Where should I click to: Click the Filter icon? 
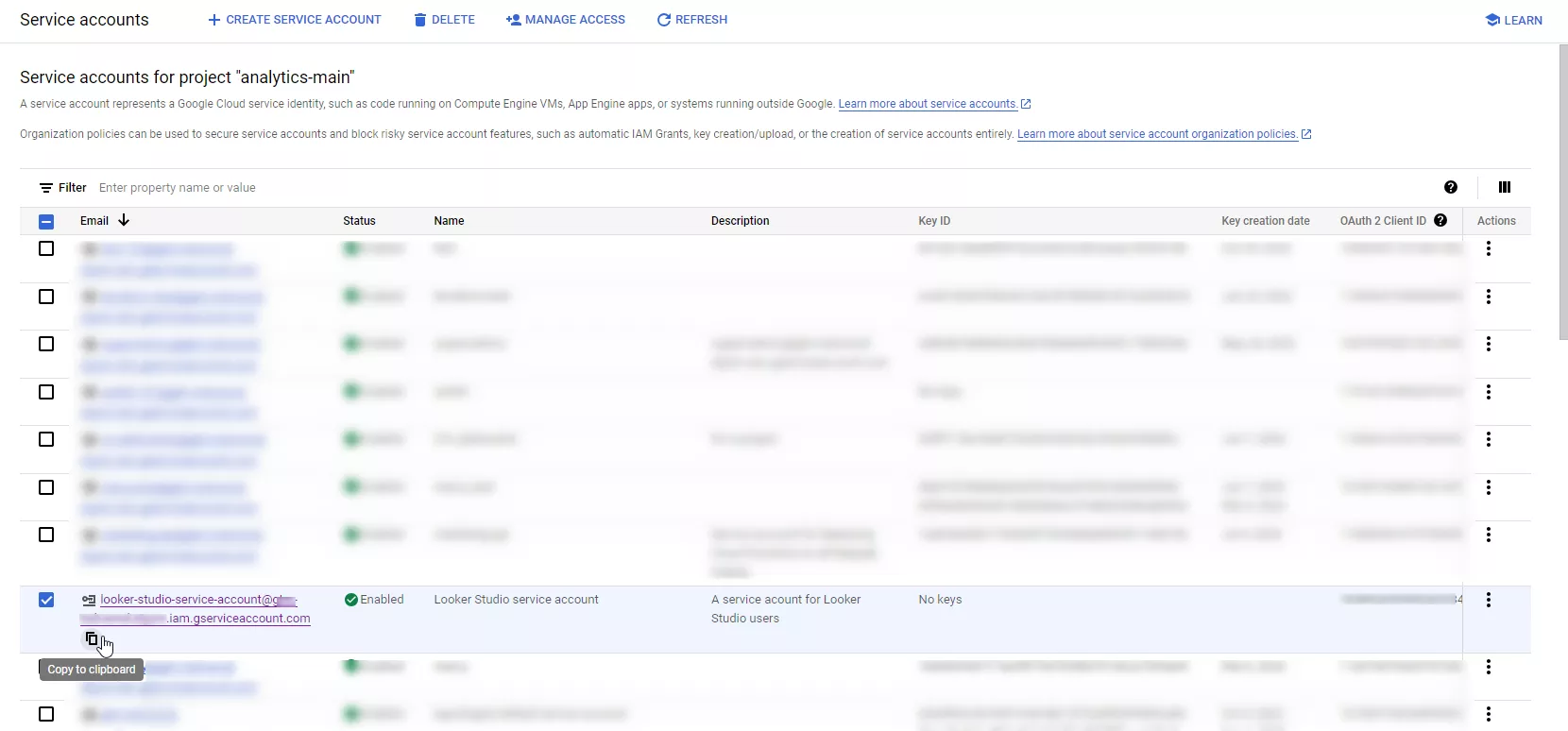pos(46,188)
